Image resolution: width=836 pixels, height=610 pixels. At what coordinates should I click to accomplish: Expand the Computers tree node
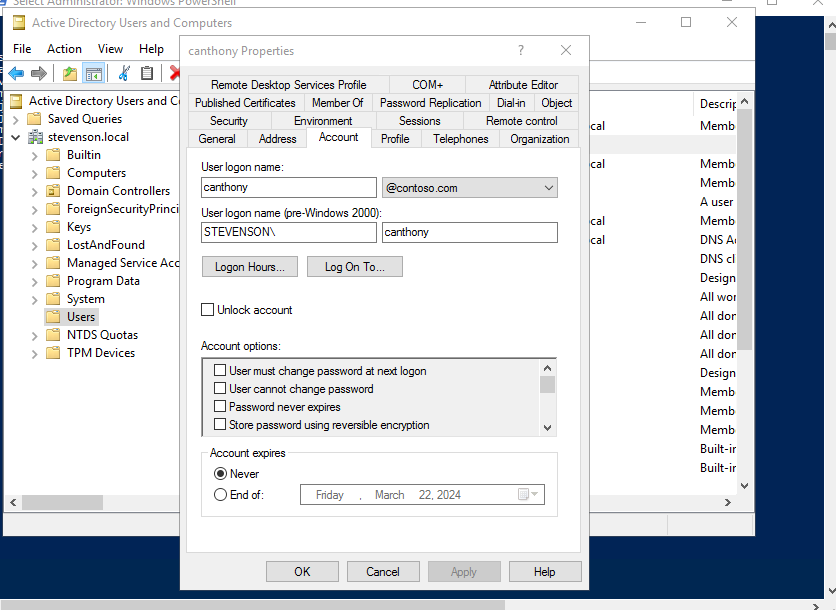click(x=35, y=173)
